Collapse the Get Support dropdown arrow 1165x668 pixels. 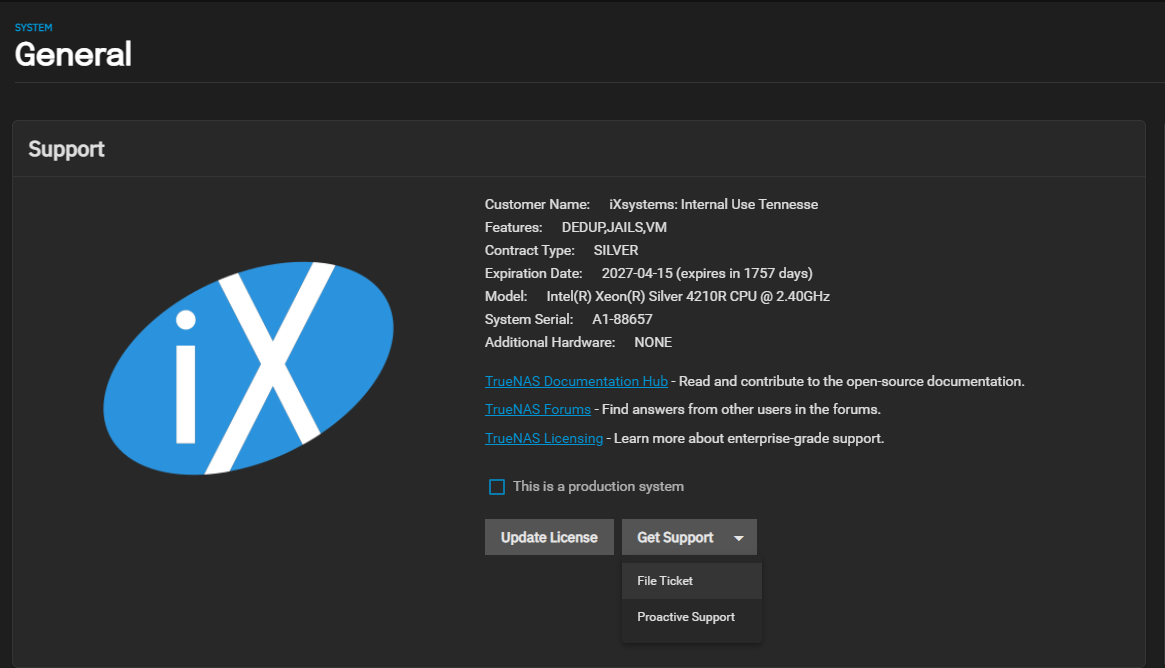[x=739, y=538]
